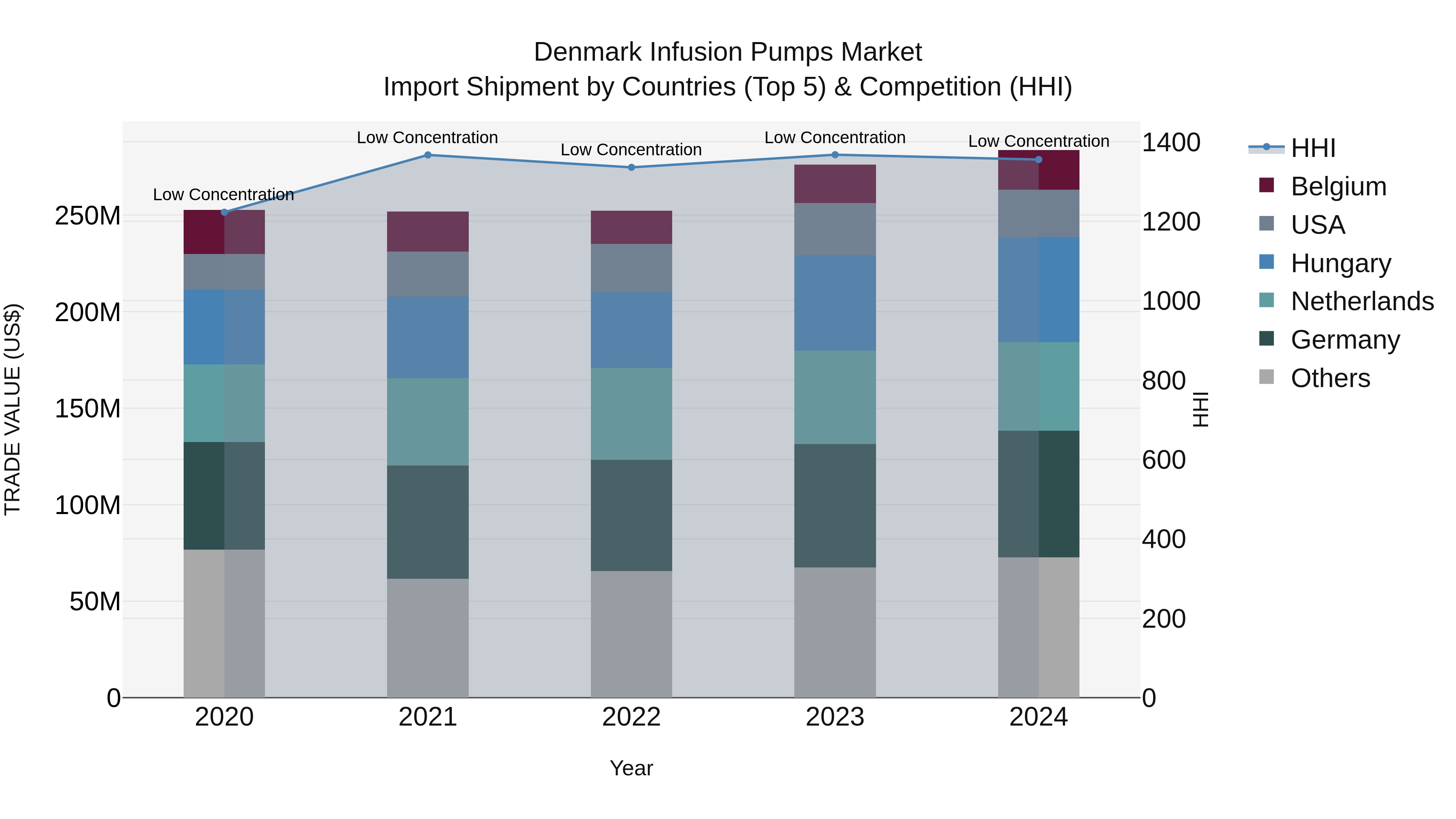Click the HHI line marker for 2020
Viewport: 1456px width, 819px height.
pyautogui.click(x=224, y=212)
